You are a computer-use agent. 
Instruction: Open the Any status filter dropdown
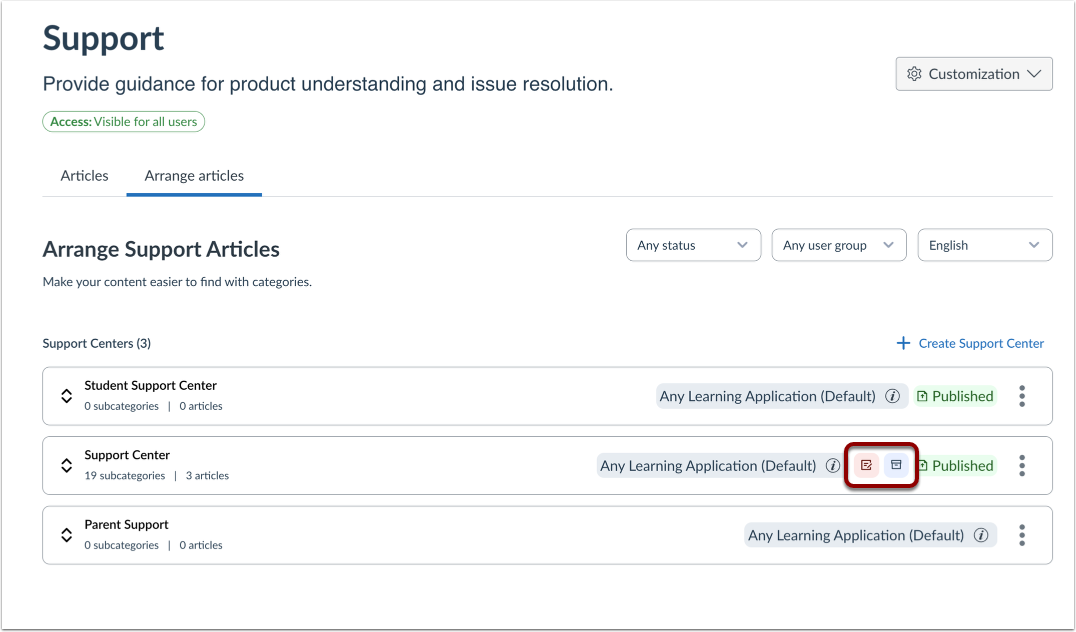[x=692, y=245]
